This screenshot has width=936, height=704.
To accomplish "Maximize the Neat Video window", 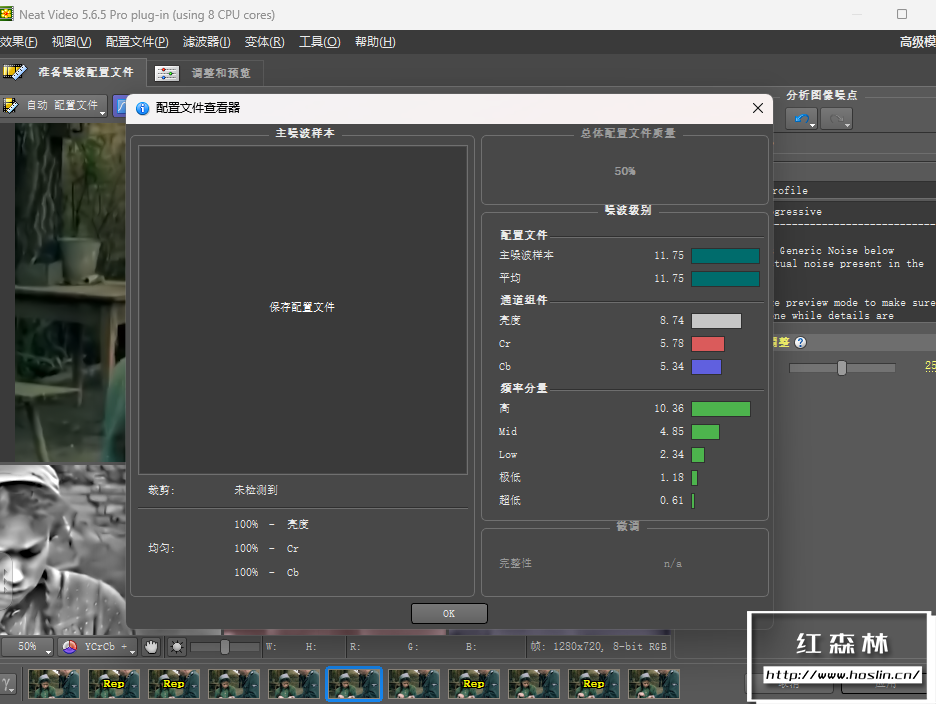I will 902,14.
